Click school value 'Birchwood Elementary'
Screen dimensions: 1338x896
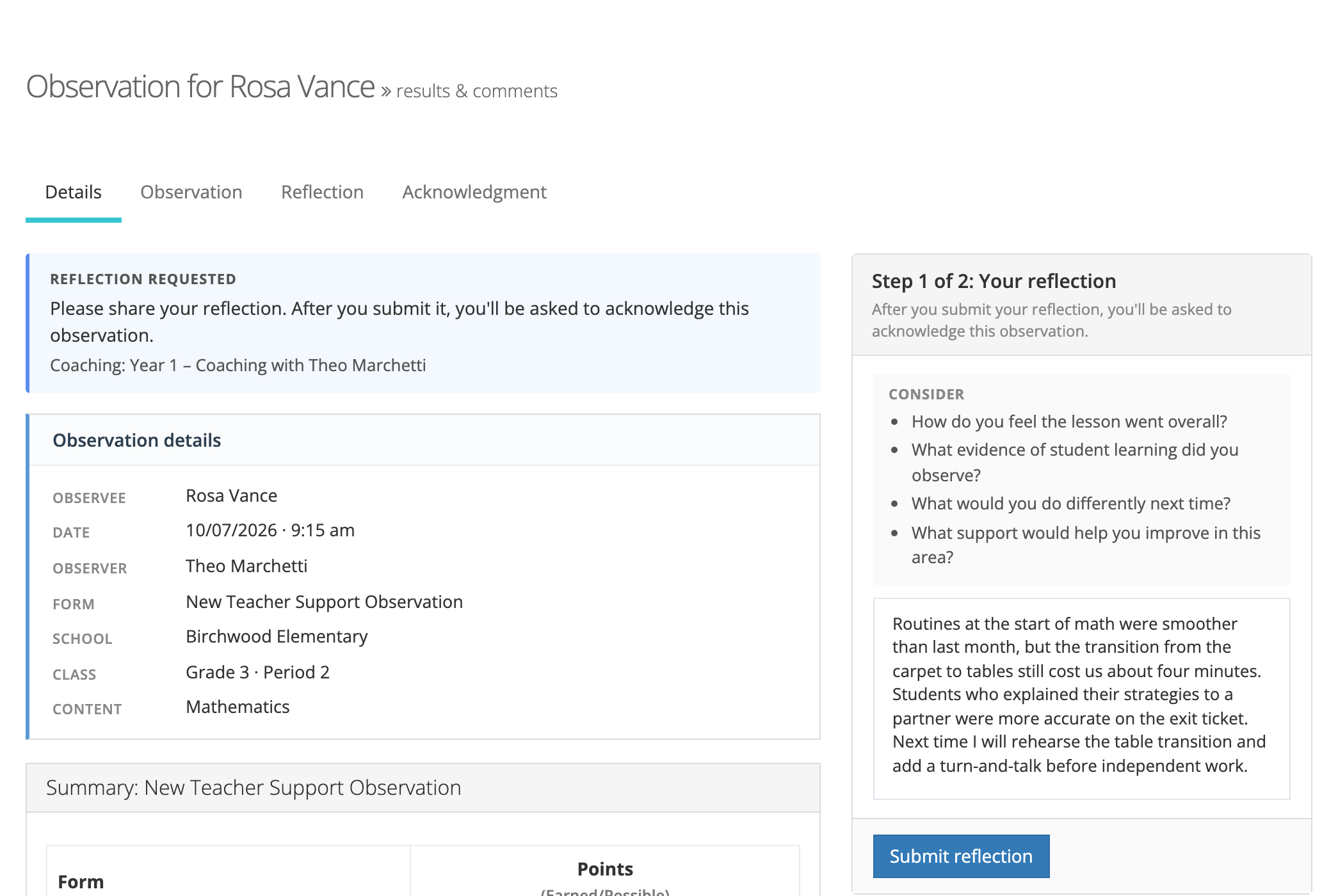pos(277,637)
